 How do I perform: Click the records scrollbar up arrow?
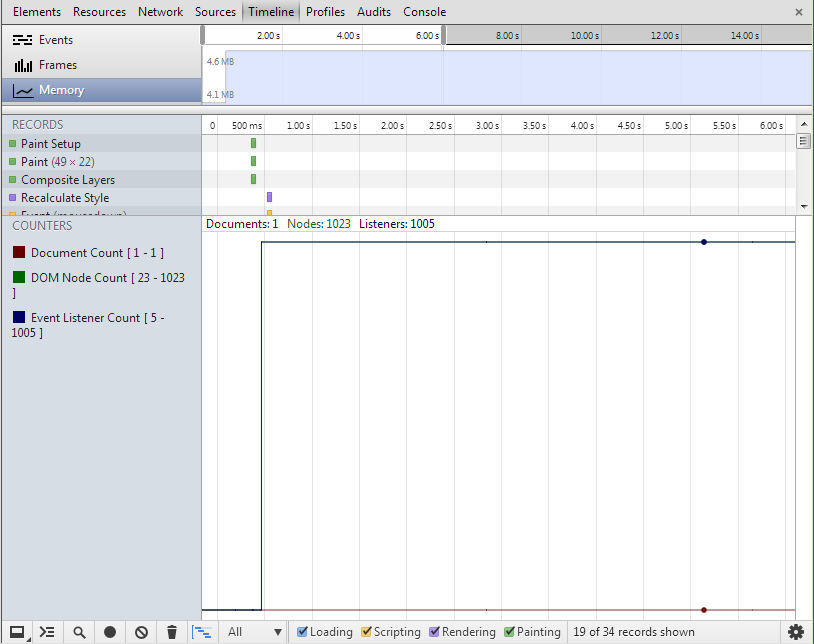click(x=804, y=125)
